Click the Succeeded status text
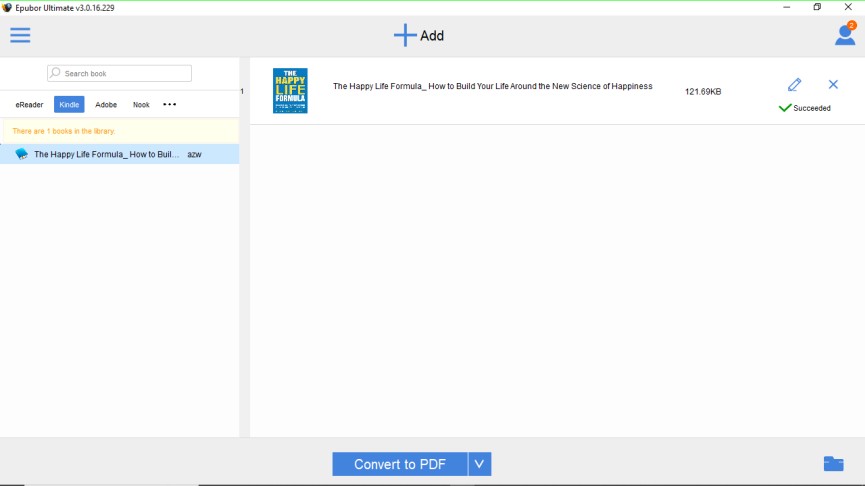 812,108
